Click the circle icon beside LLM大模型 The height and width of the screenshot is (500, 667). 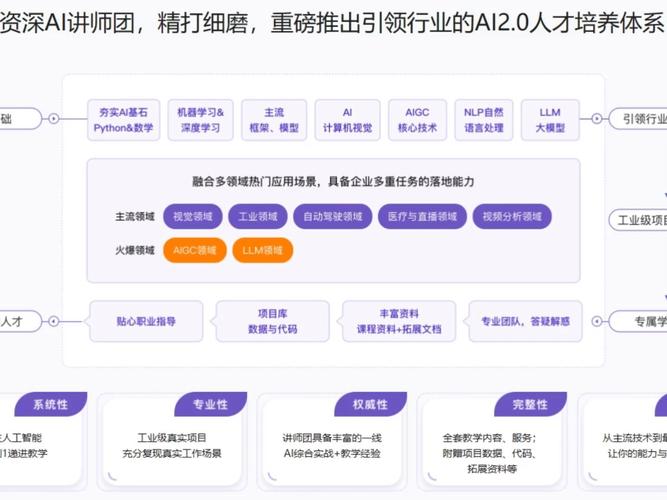coord(597,119)
